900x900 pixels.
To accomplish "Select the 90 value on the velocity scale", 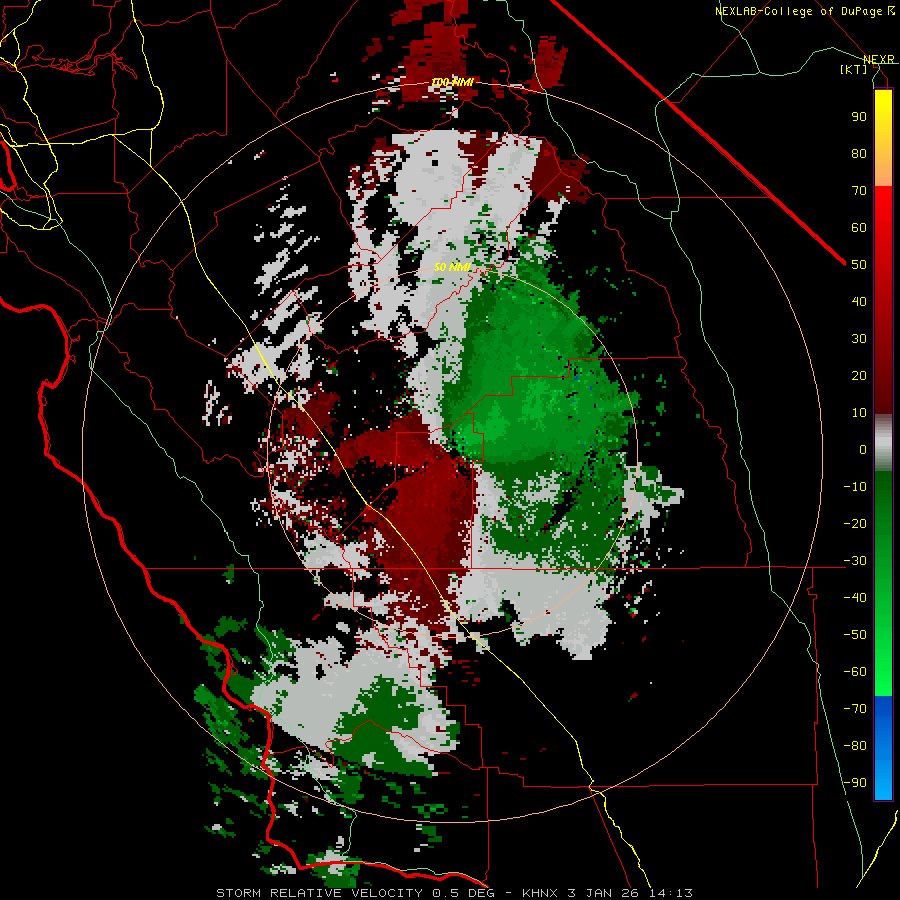I will tap(859, 117).
